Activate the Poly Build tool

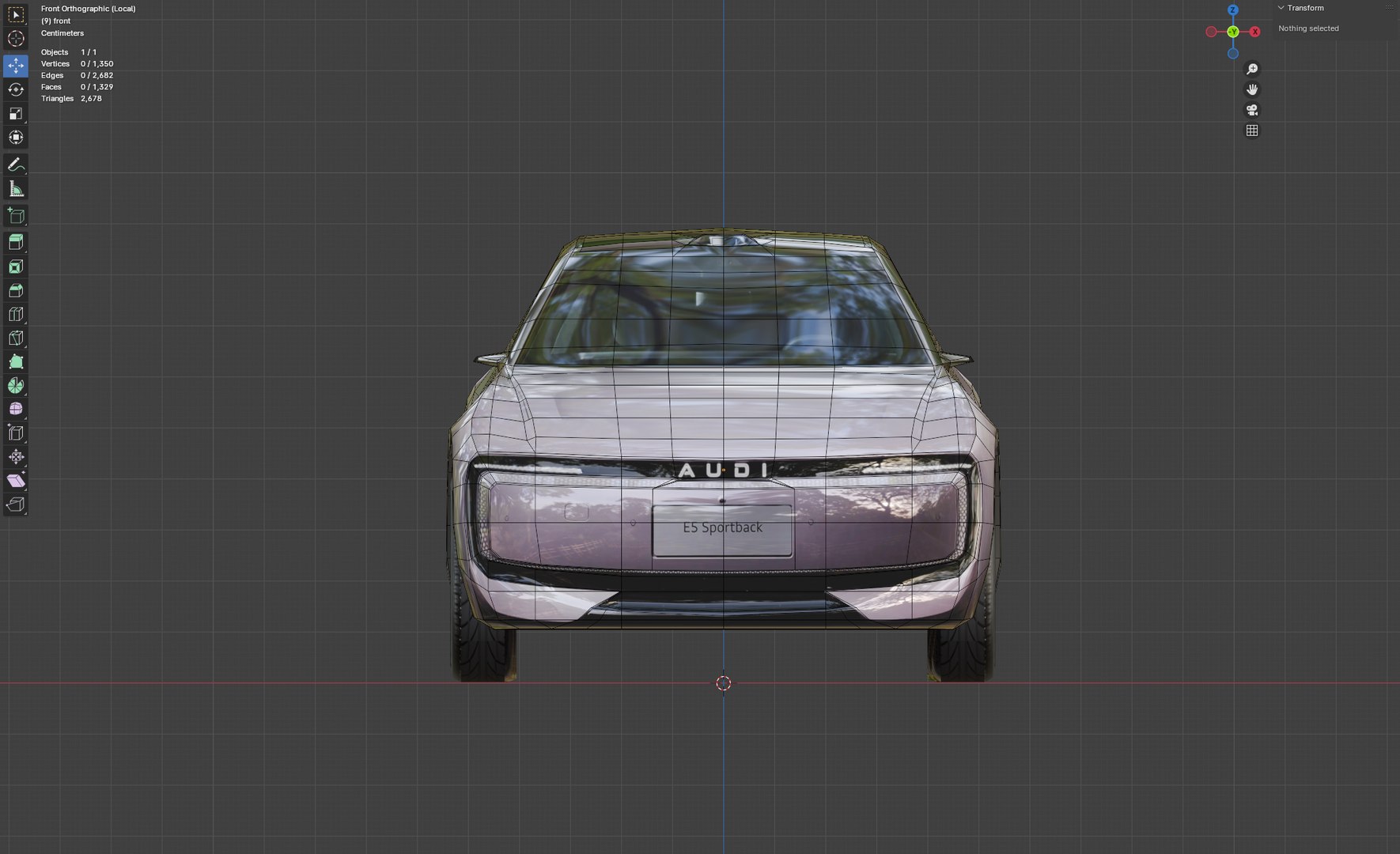16,361
